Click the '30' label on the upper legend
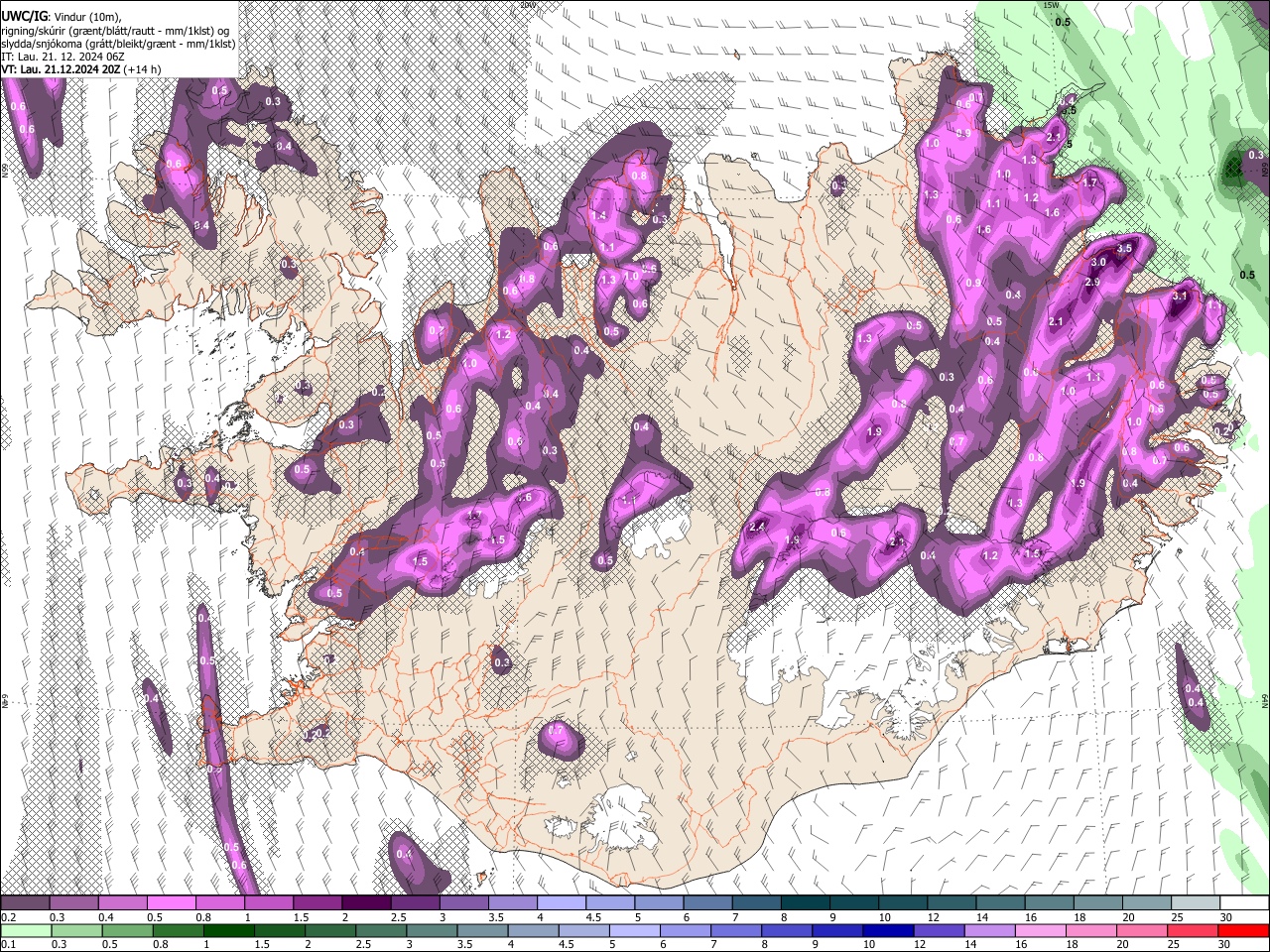Screen dimensions: 1270x952 [1225, 917]
